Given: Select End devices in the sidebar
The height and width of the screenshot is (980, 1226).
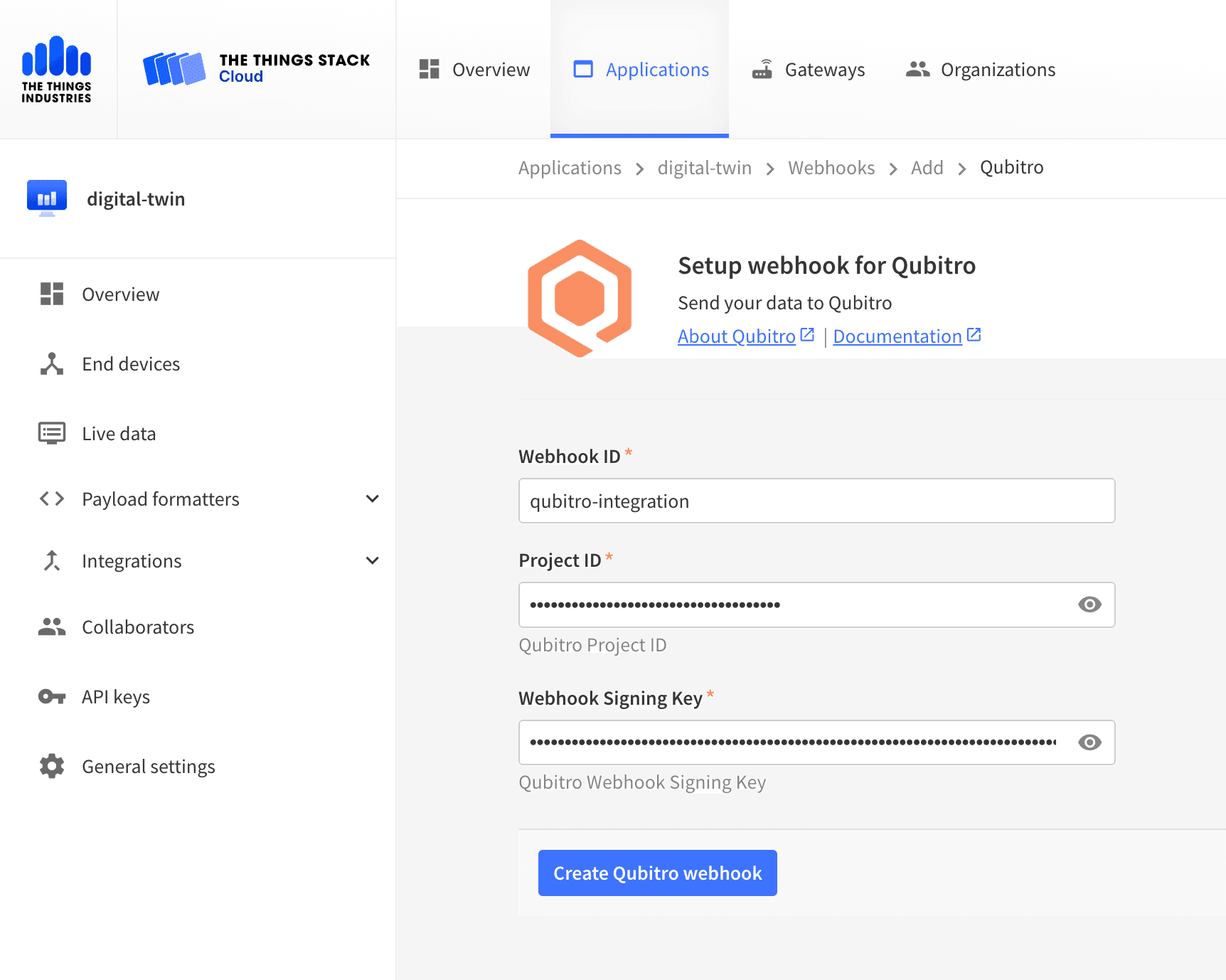Looking at the screenshot, I should [x=198, y=363].
